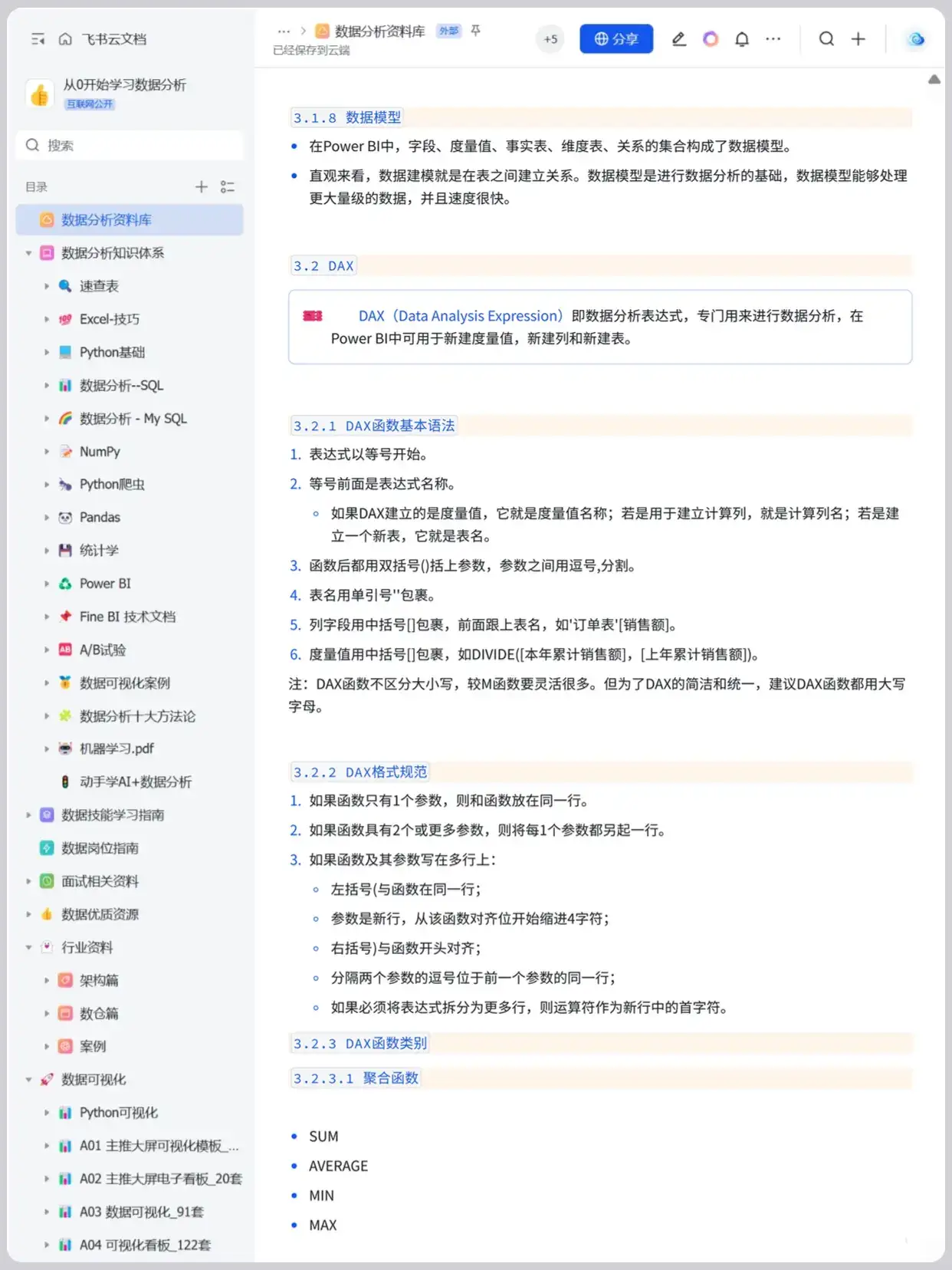952x1270 pixels.
Task: Open 数据优质资源 page
Action: coord(100,914)
